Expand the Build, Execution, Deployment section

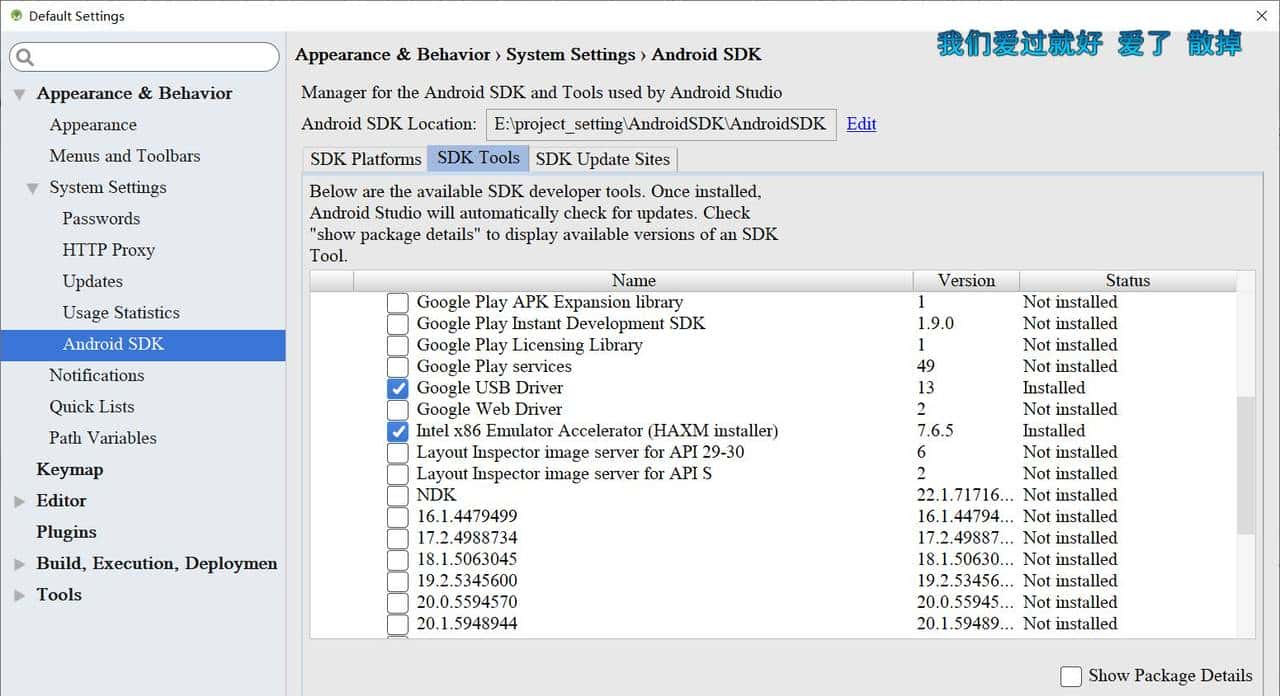pyautogui.click(x=17, y=563)
